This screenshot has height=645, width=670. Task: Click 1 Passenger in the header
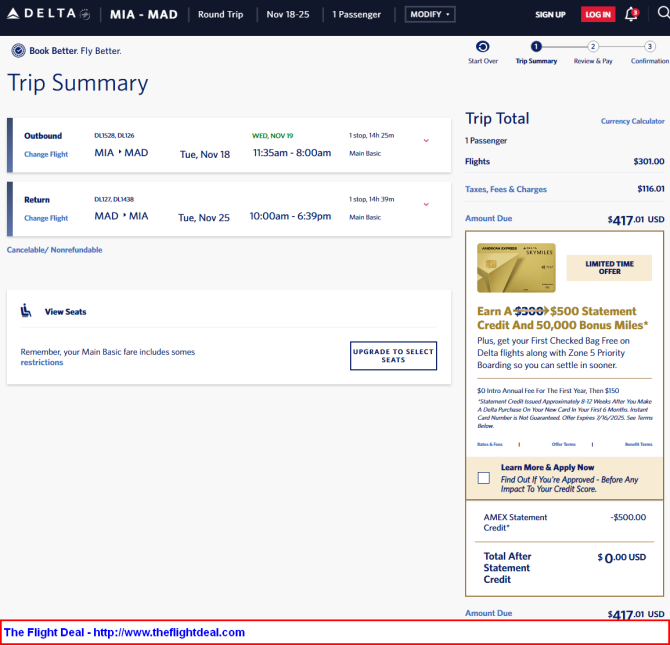[x=356, y=15]
